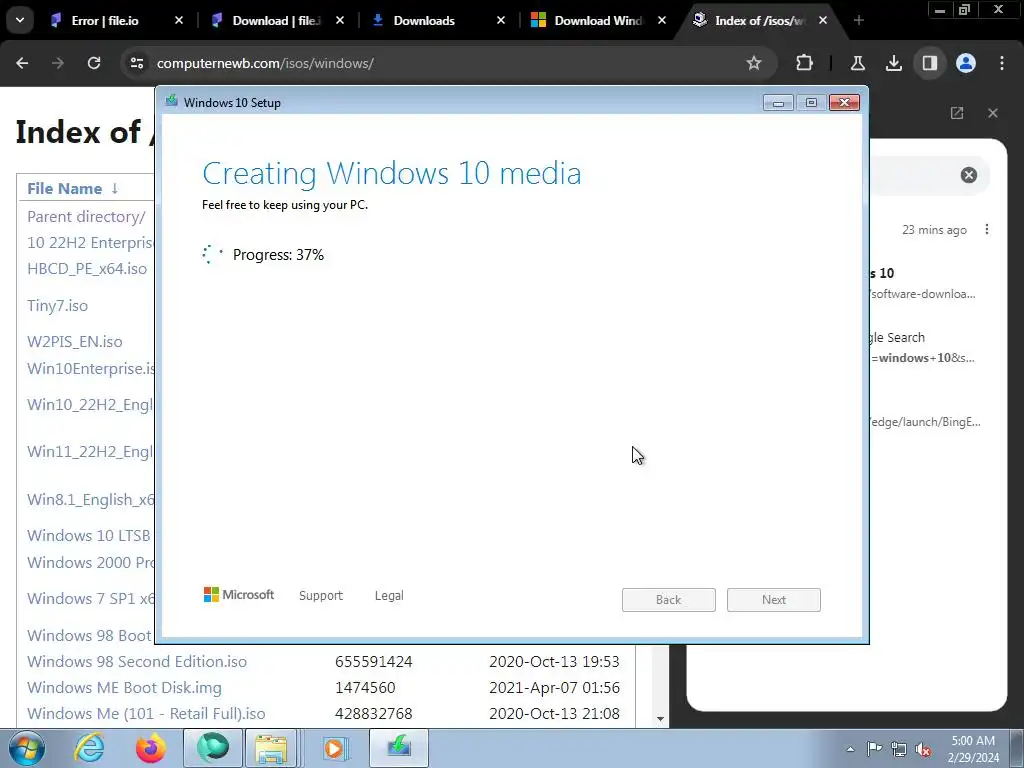Click the Back button in Setup
This screenshot has width=1024, height=768.
pyautogui.click(x=669, y=600)
